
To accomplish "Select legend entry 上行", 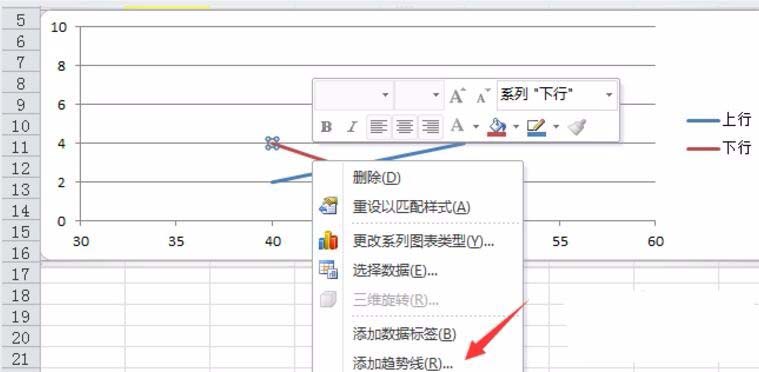I will 719,120.
